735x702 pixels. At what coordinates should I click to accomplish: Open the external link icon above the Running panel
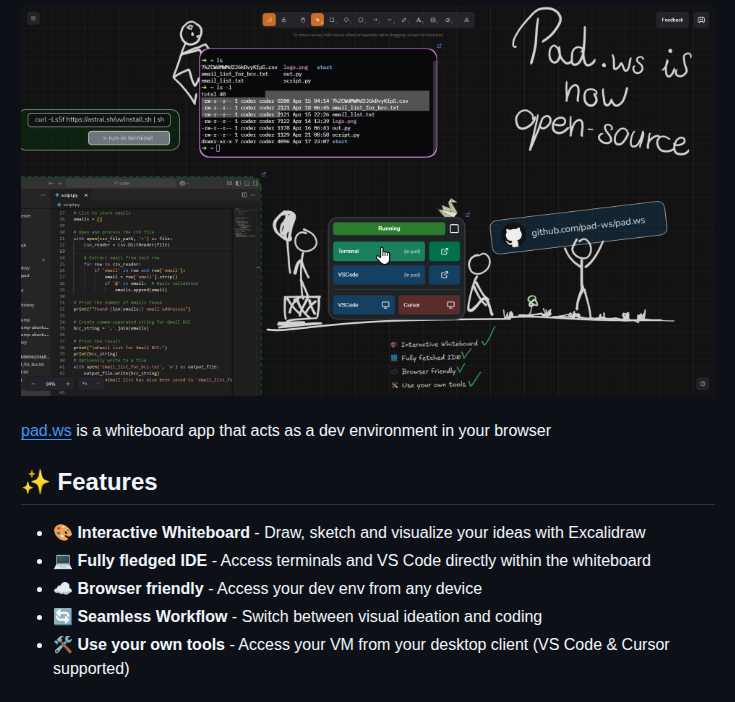pos(467,215)
